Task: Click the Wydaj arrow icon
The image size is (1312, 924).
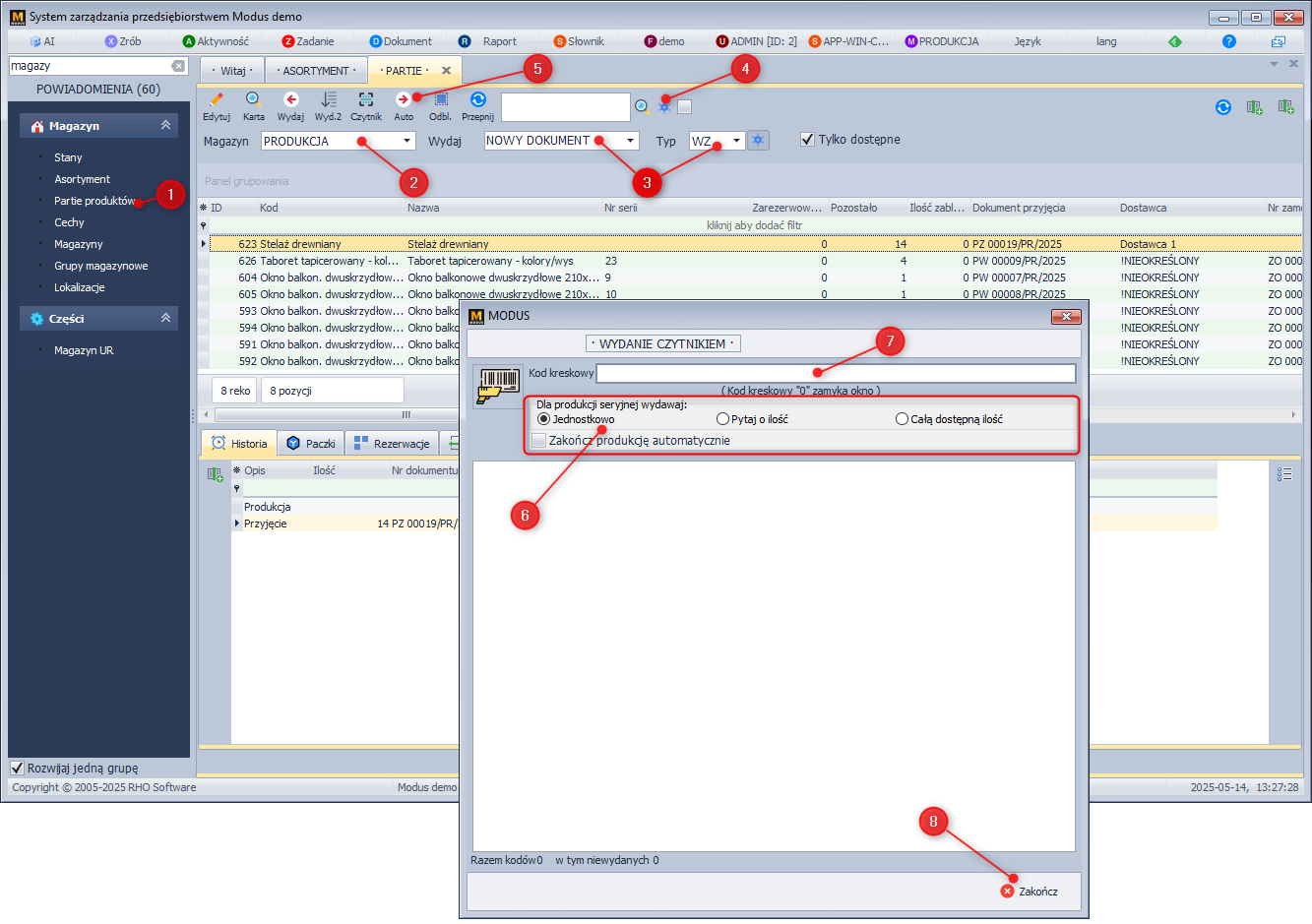Action: (x=290, y=99)
